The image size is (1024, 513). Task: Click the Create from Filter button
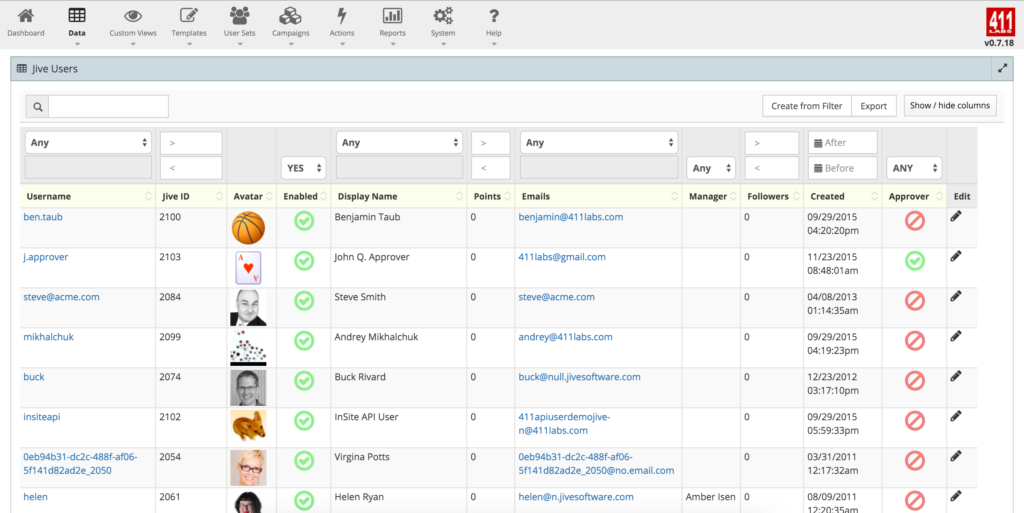coord(806,106)
